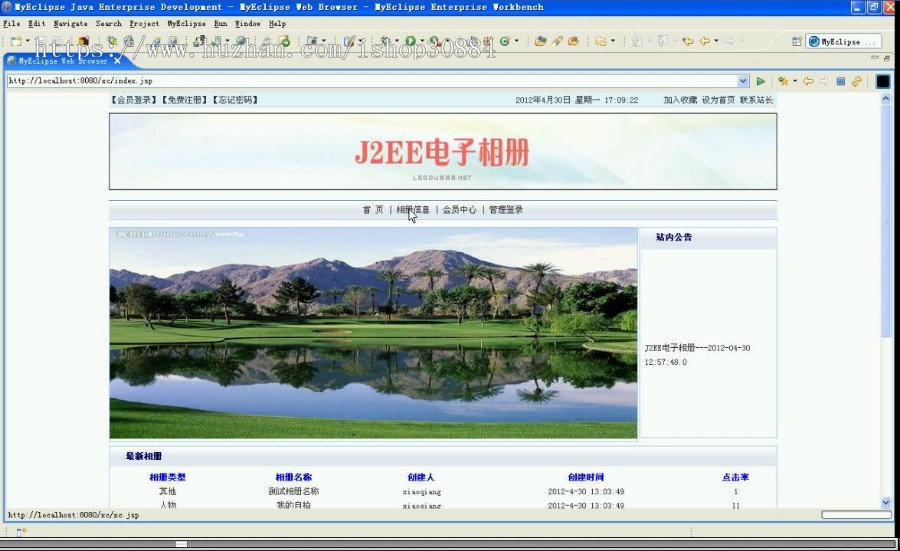Viewport: 900px width, 551px height.
Task: Click the Deploy to server toolbar icon
Action: [199, 41]
